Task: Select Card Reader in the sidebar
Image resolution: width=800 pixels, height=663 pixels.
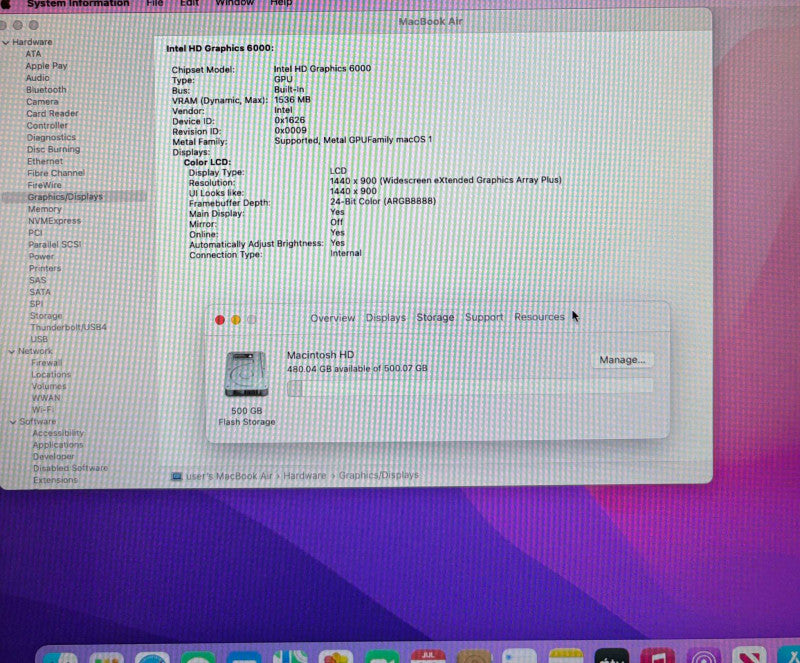Action: click(53, 113)
